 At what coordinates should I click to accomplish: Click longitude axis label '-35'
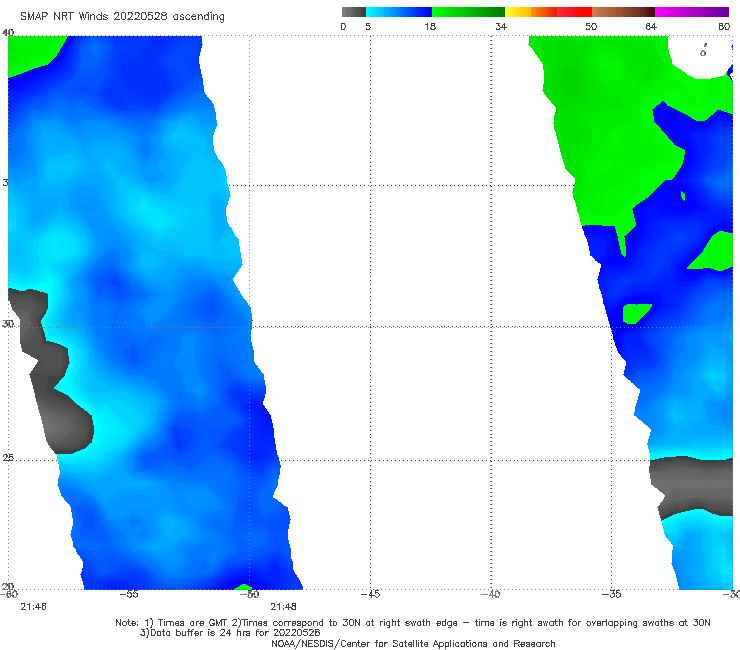612,594
